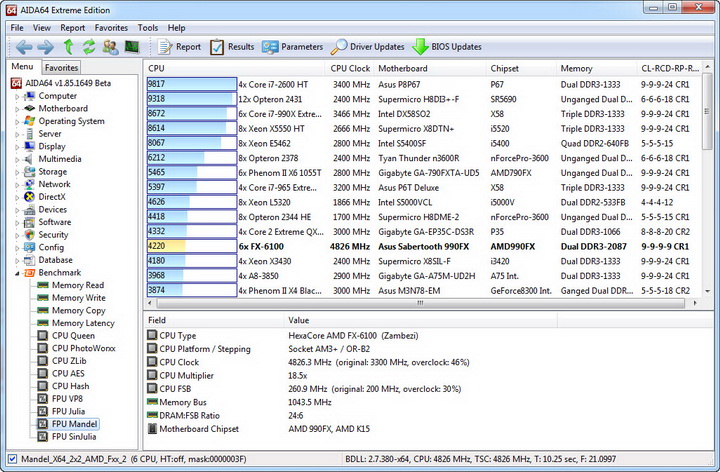
Task: Sort by the CPU Clock column header
Action: coord(349,68)
